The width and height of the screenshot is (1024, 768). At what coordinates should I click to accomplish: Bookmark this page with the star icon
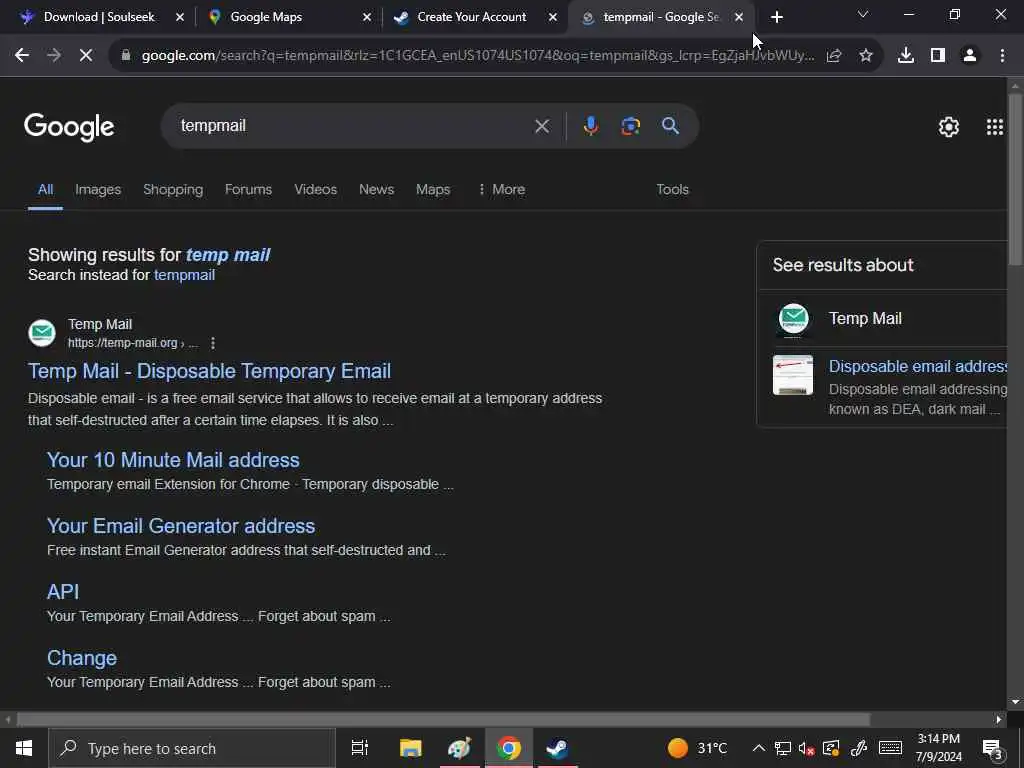(x=866, y=56)
